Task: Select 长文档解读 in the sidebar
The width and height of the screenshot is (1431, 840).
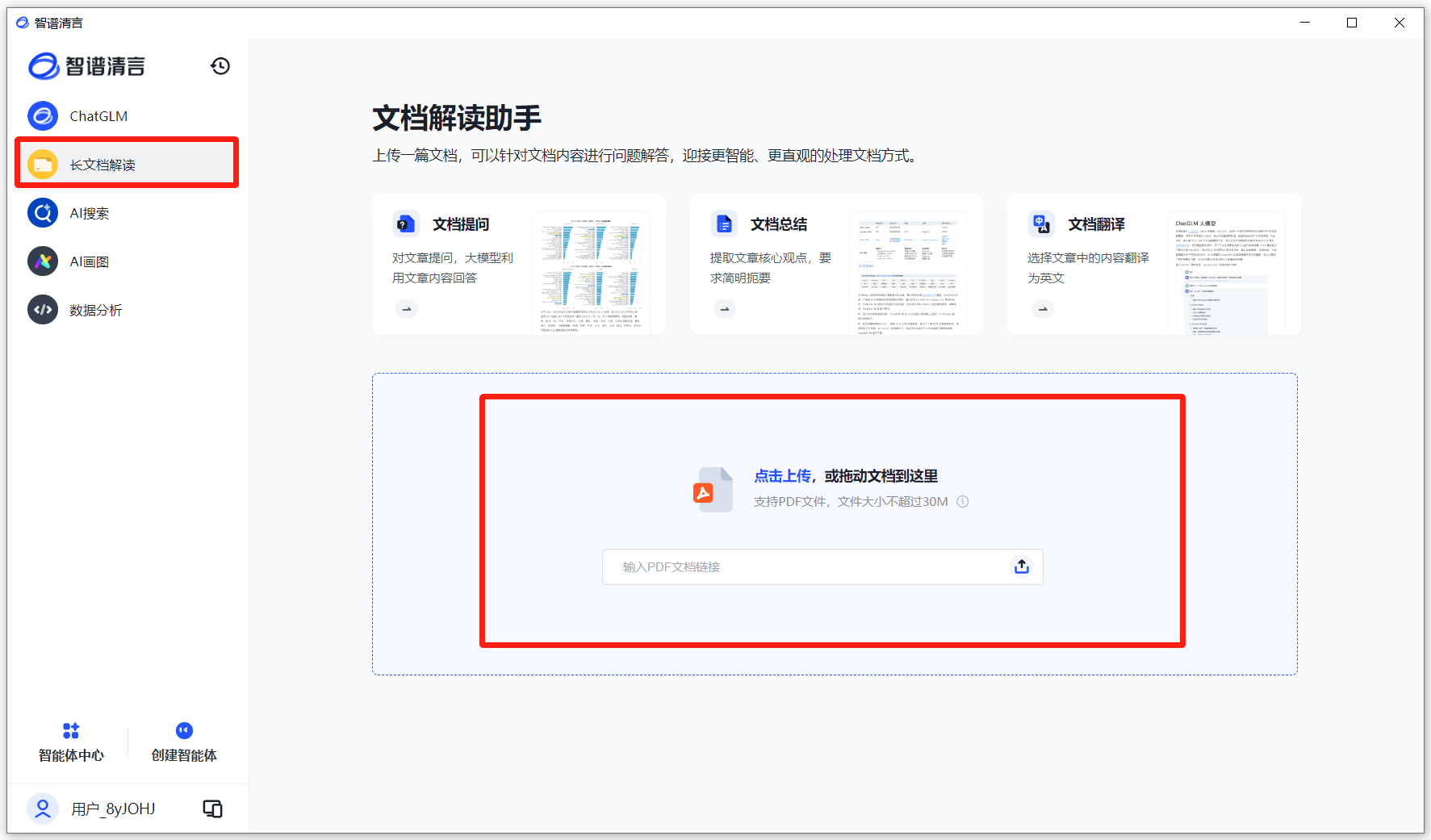Action: click(x=127, y=164)
